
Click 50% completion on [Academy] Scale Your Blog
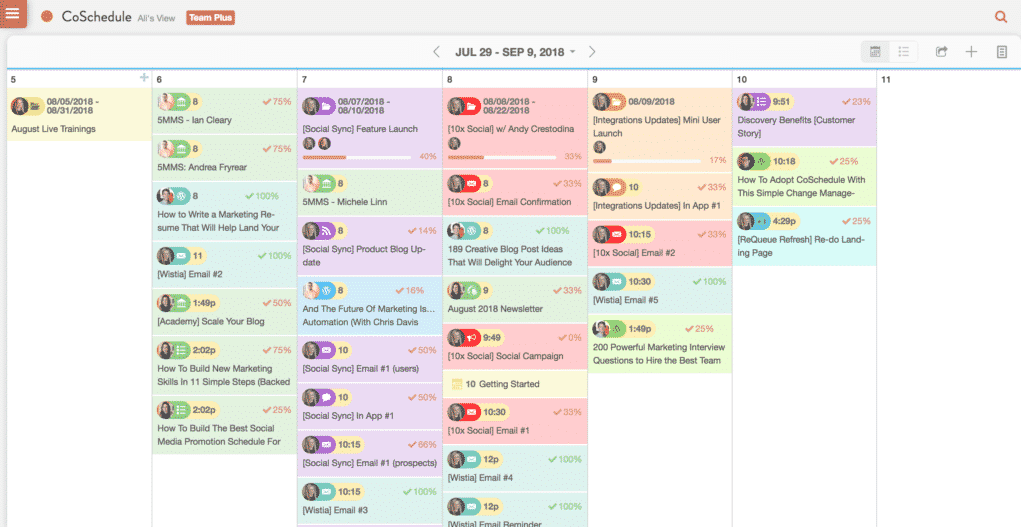(277, 303)
